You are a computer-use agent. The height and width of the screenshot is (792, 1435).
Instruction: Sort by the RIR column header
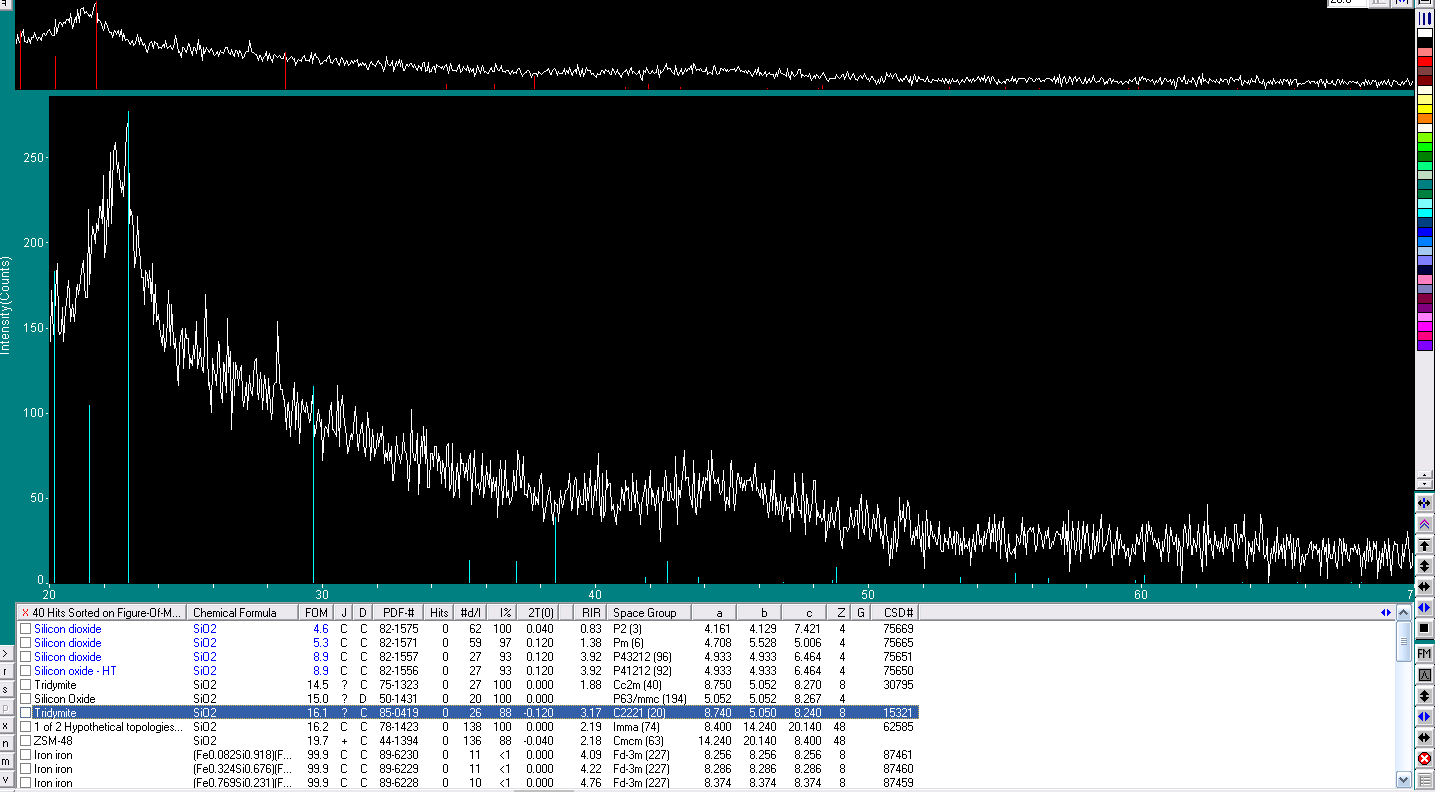(x=591, y=612)
